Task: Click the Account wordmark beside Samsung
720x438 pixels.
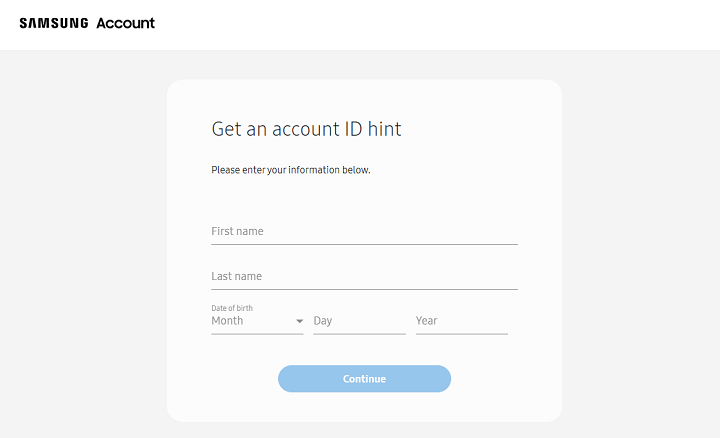Action: (x=125, y=23)
